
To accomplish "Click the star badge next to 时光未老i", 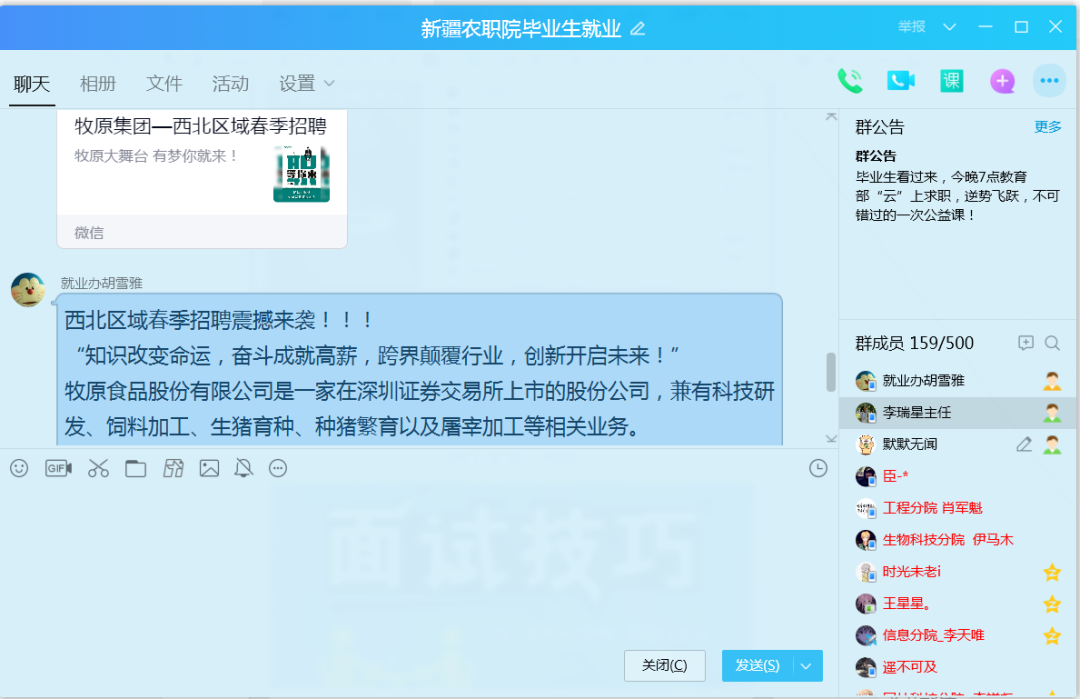I will tap(1052, 572).
